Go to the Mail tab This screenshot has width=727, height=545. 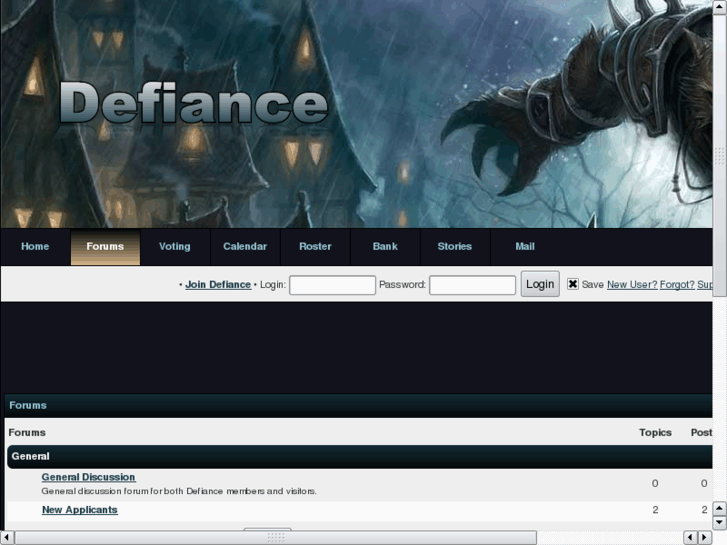tap(525, 246)
